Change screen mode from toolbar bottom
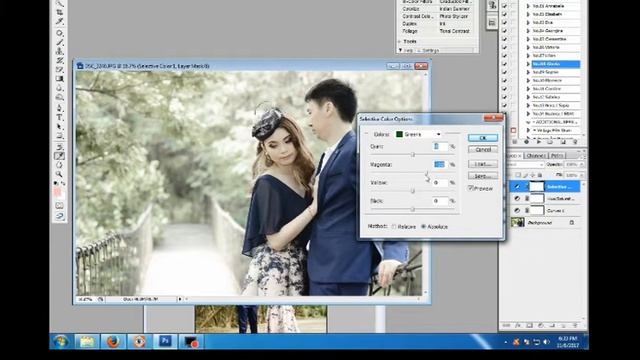Image resolution: width=640 pixels, height=360 pixels. click(60, 216)
